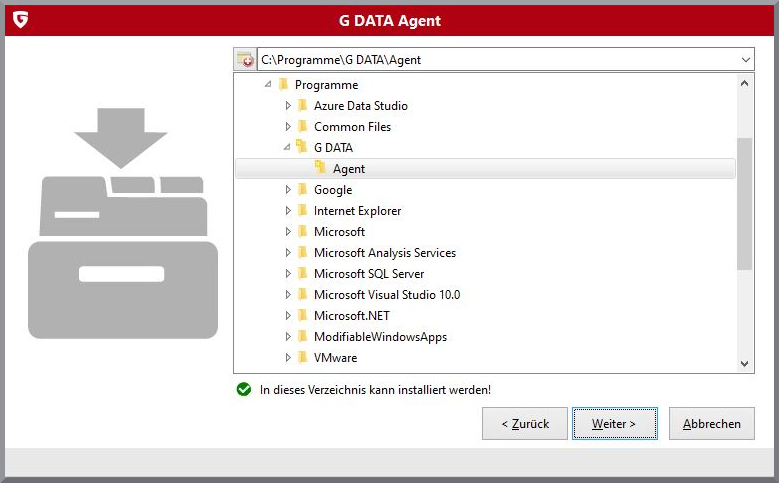Click the Internet Explorer folder icon
The width and height of the screenshot is (779, 483).
pyautogui.click(x=303, y=210)
